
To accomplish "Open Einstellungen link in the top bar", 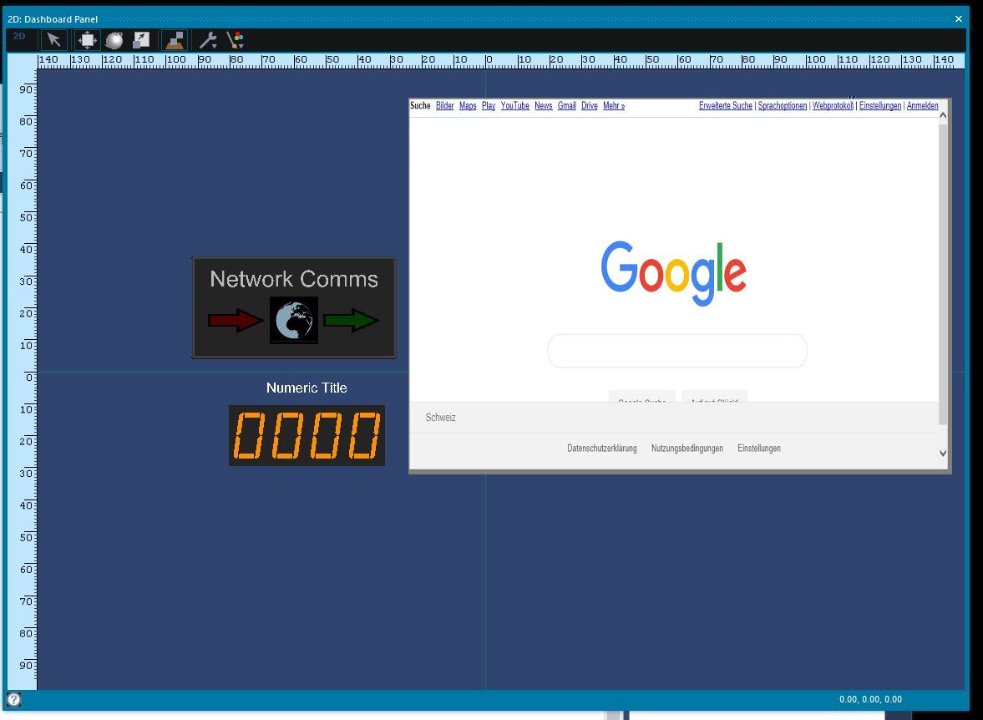I will tap(880, 106).
